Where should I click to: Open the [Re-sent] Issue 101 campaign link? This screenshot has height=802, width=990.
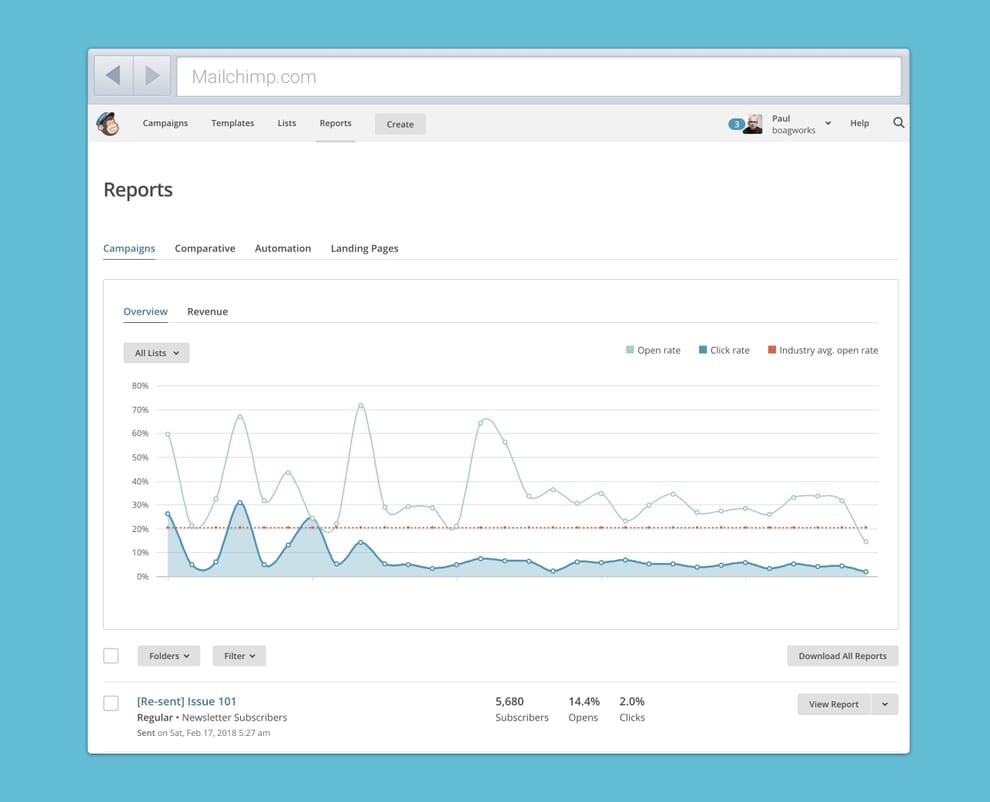(186, 701)
